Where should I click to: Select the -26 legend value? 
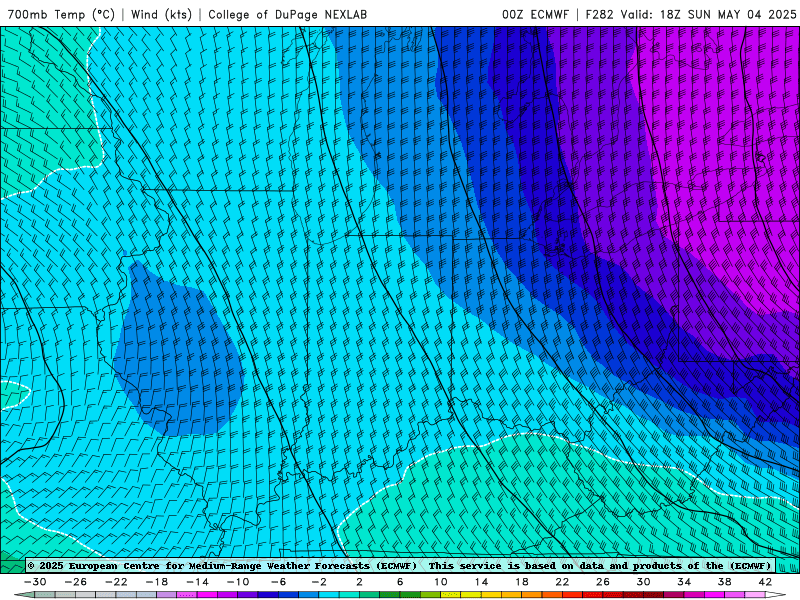76,582
